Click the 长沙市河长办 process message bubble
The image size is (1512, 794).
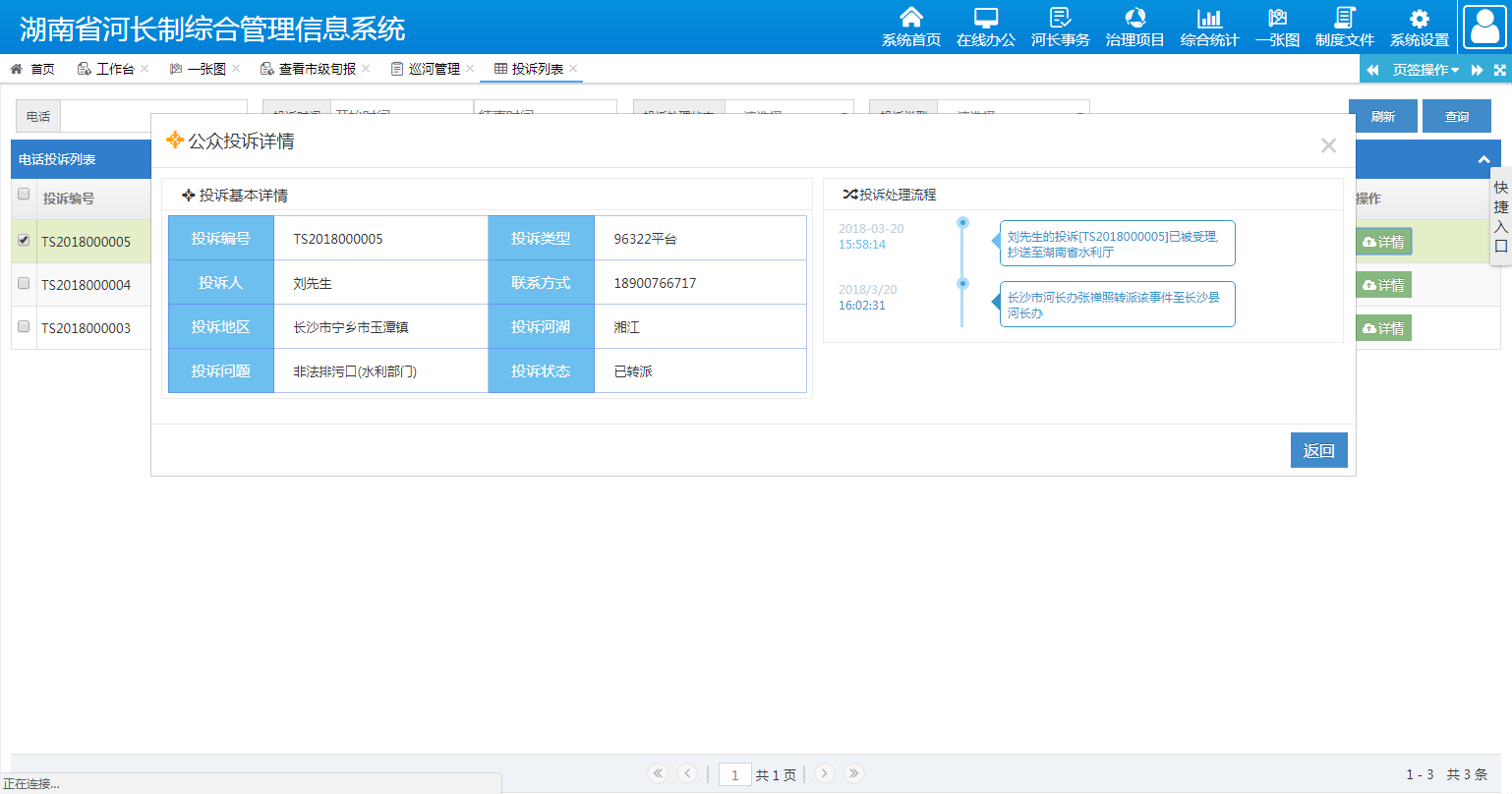[1117, 305]
